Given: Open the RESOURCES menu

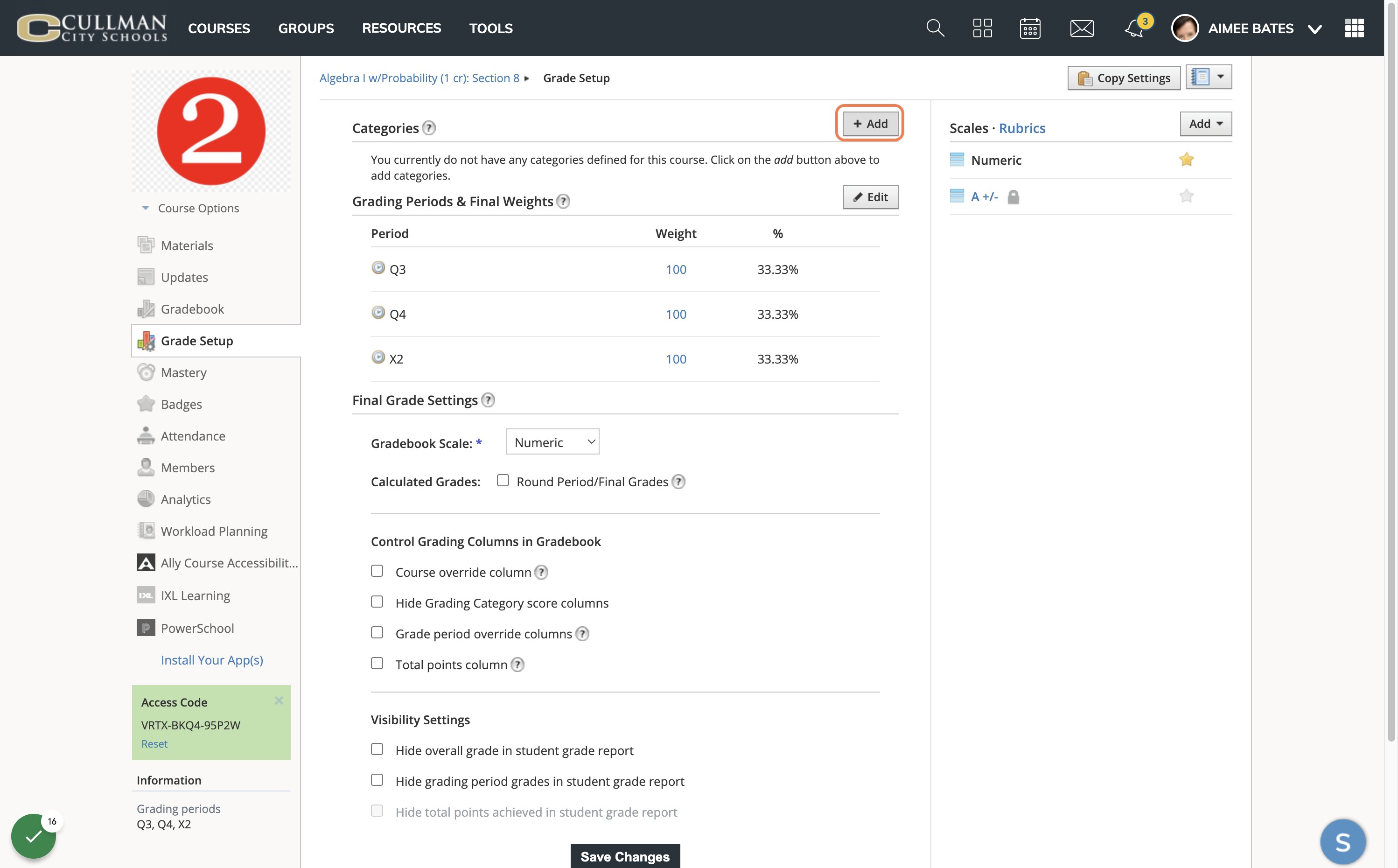Looking at the screenshot, I should click(401, 28).
